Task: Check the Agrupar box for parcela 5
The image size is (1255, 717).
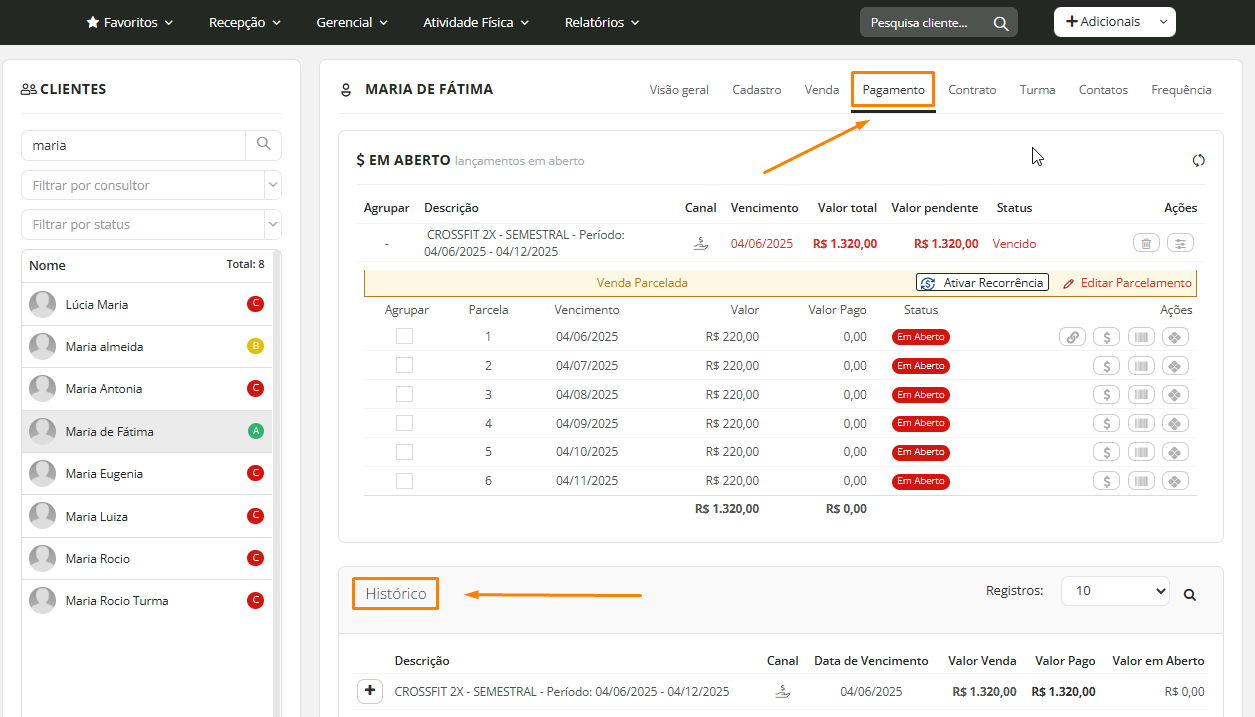Action: click(x=404, y=452)
